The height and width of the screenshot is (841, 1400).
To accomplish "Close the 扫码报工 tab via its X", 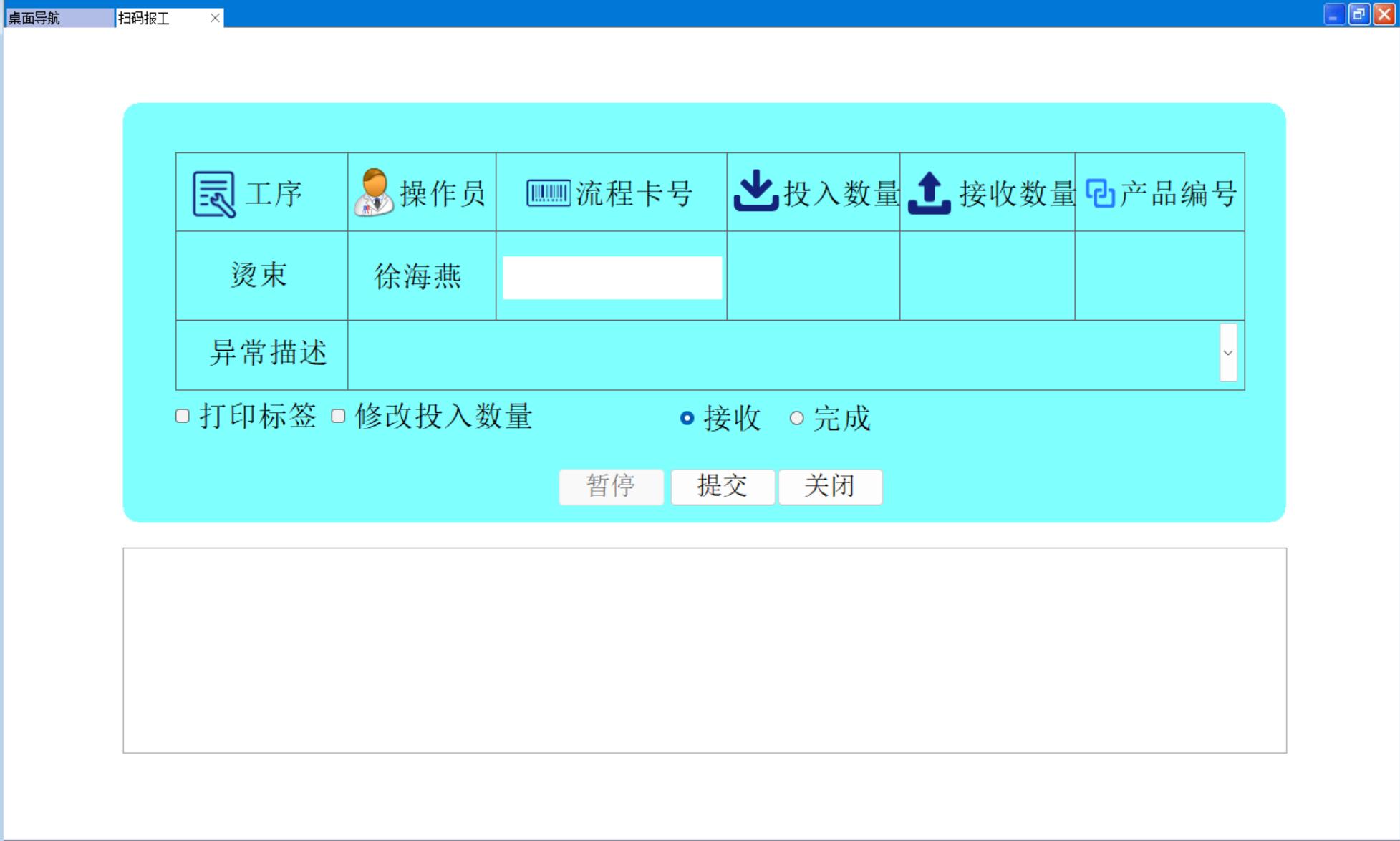I will pos(215,18).
